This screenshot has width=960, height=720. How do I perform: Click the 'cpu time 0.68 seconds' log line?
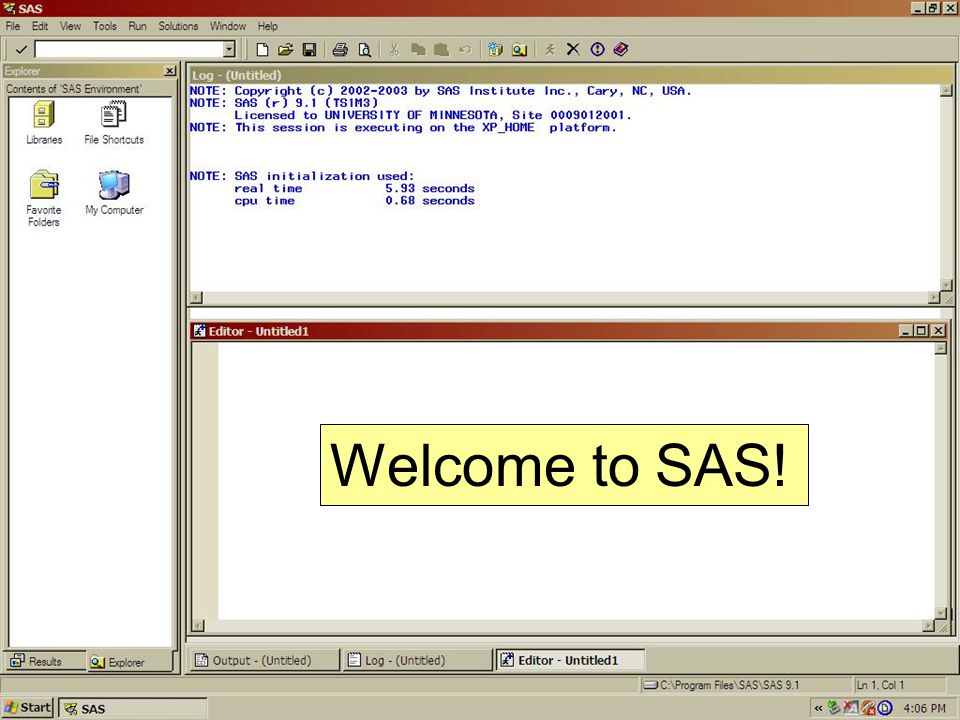354,201
